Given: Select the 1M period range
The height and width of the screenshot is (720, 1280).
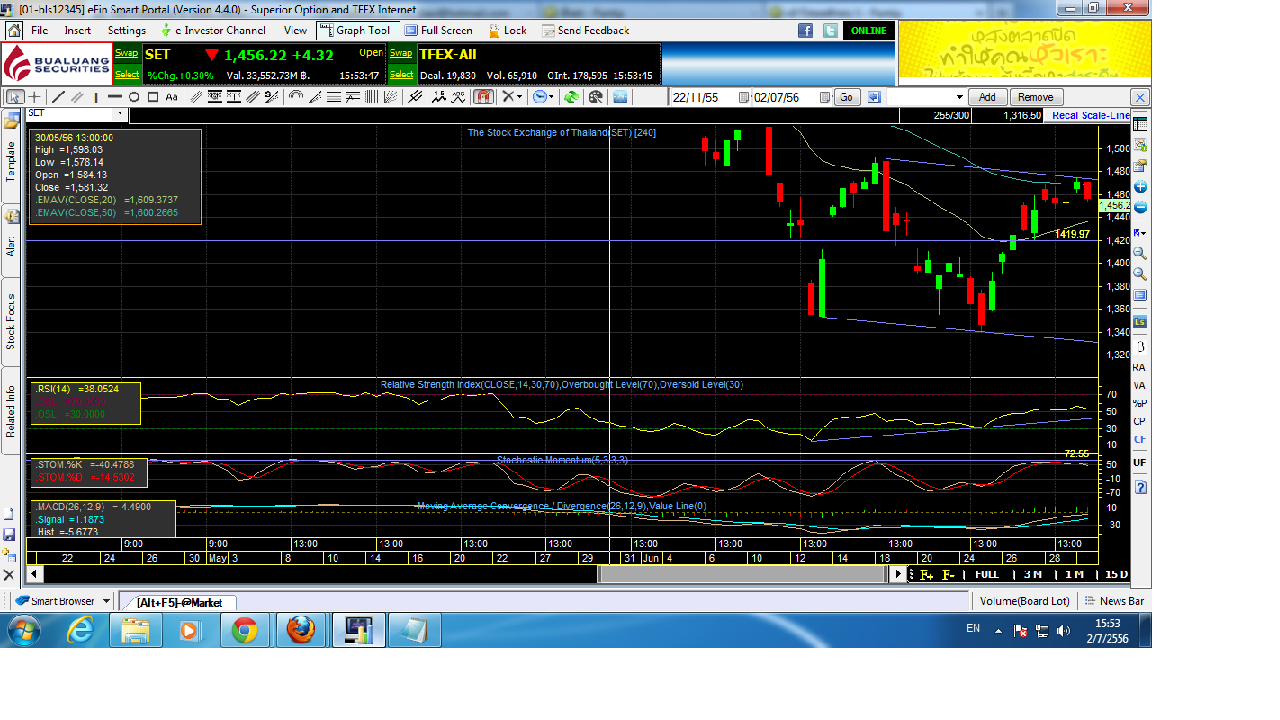Looking at the screenshot, I should [1074, 574].
